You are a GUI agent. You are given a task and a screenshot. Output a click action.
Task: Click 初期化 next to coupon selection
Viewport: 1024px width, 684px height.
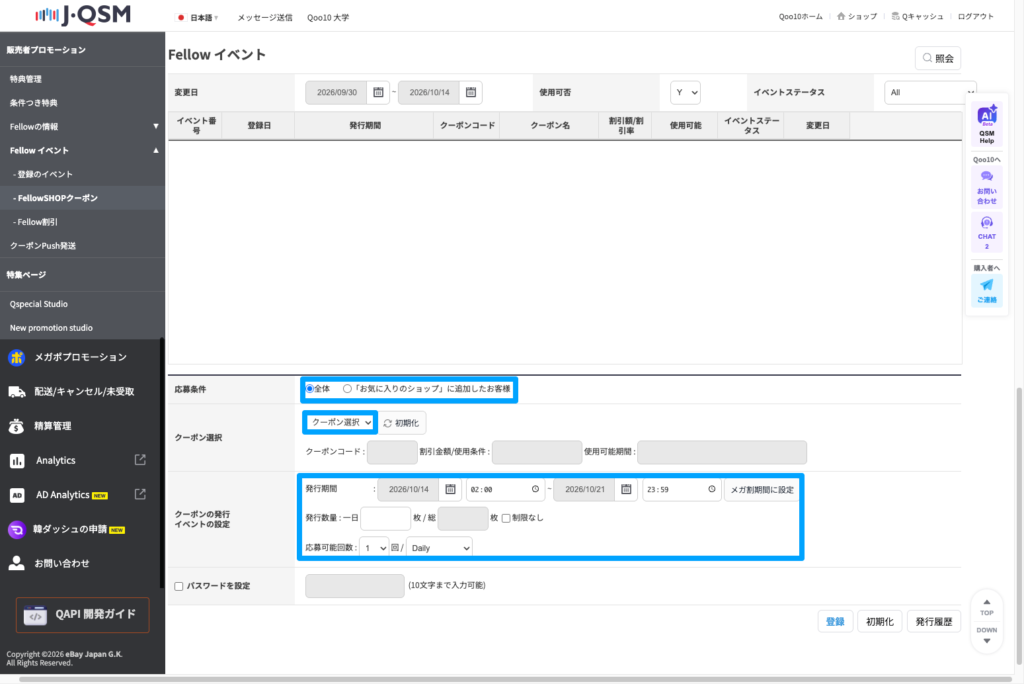coord(402,423)
